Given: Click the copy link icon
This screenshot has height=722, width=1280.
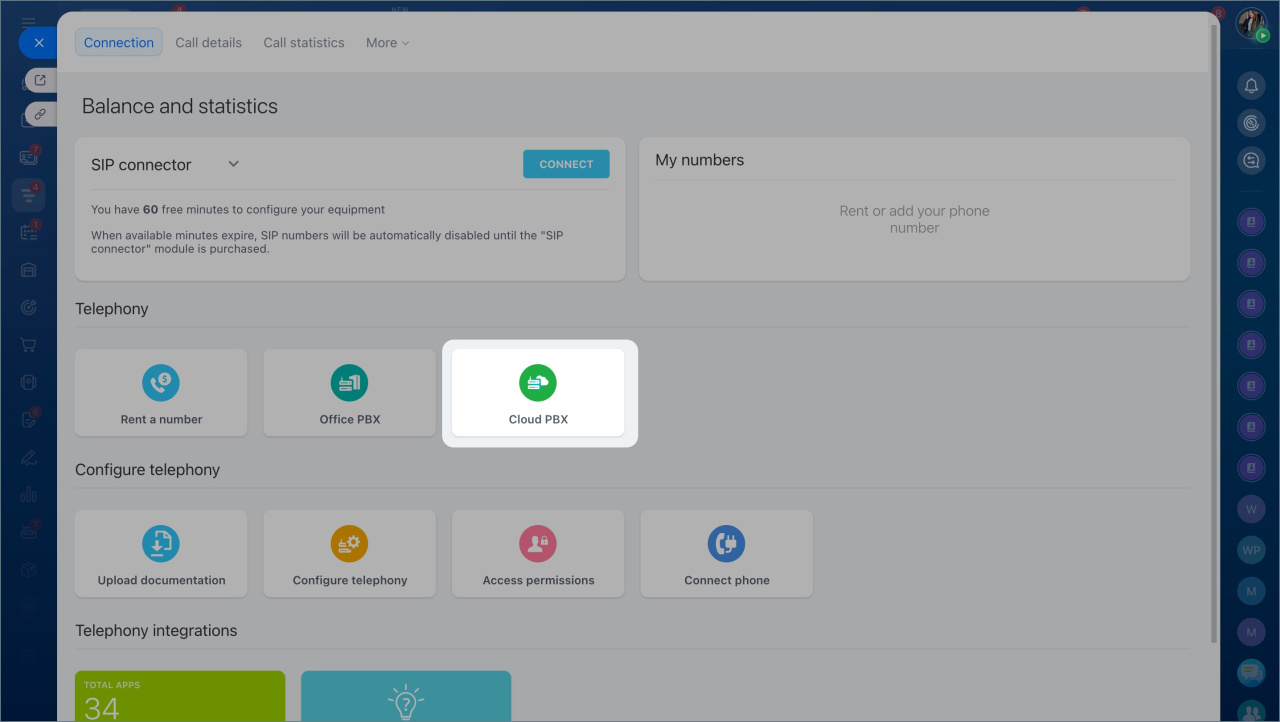Looking at the screenshot, I should [40, 114].
